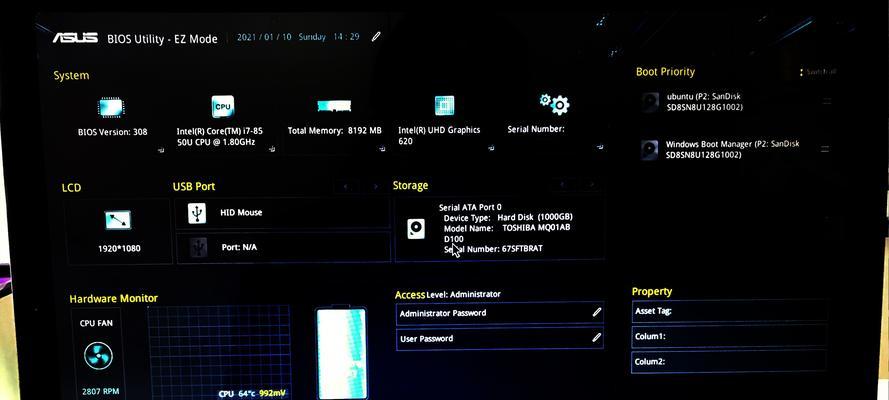The image size is (889, 400).
Task: Click the memory module icon
Action: pos(334,106)
